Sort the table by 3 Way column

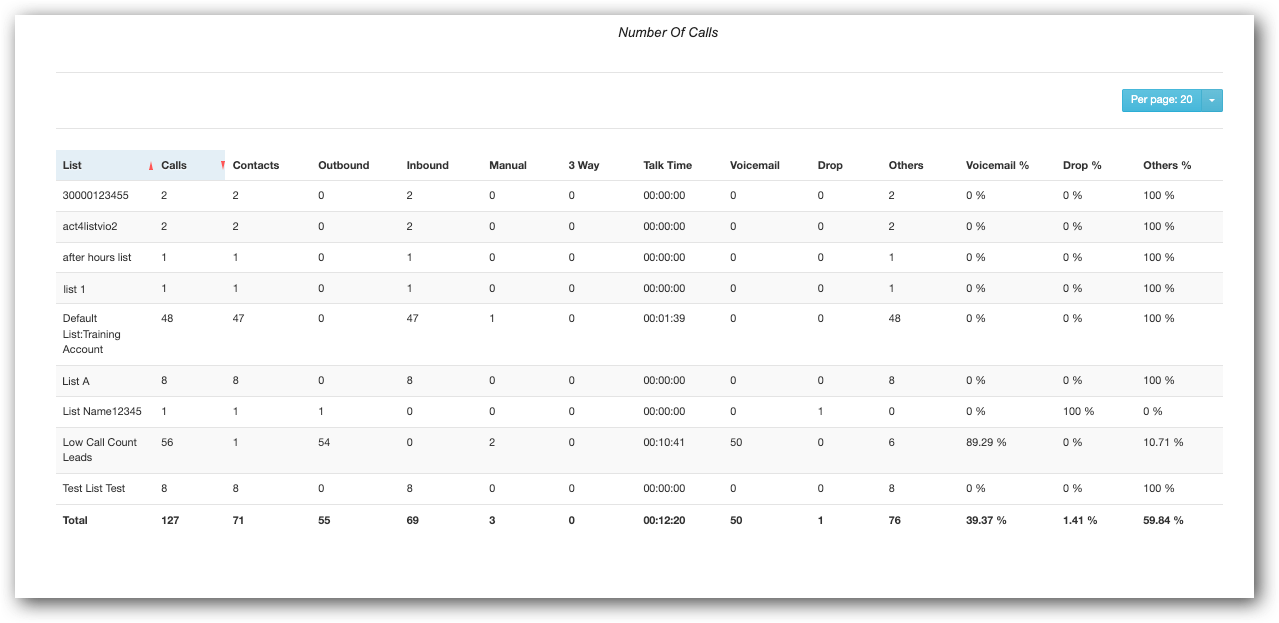[x=583, y=165]
